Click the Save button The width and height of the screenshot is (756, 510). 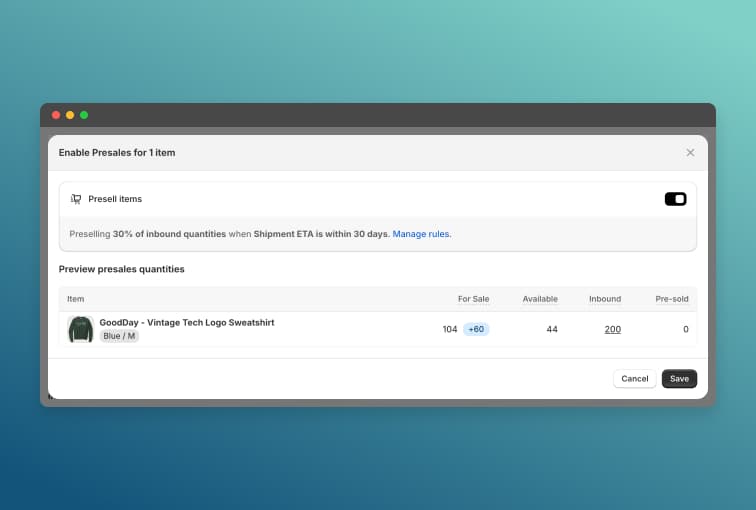coord(679,378)
